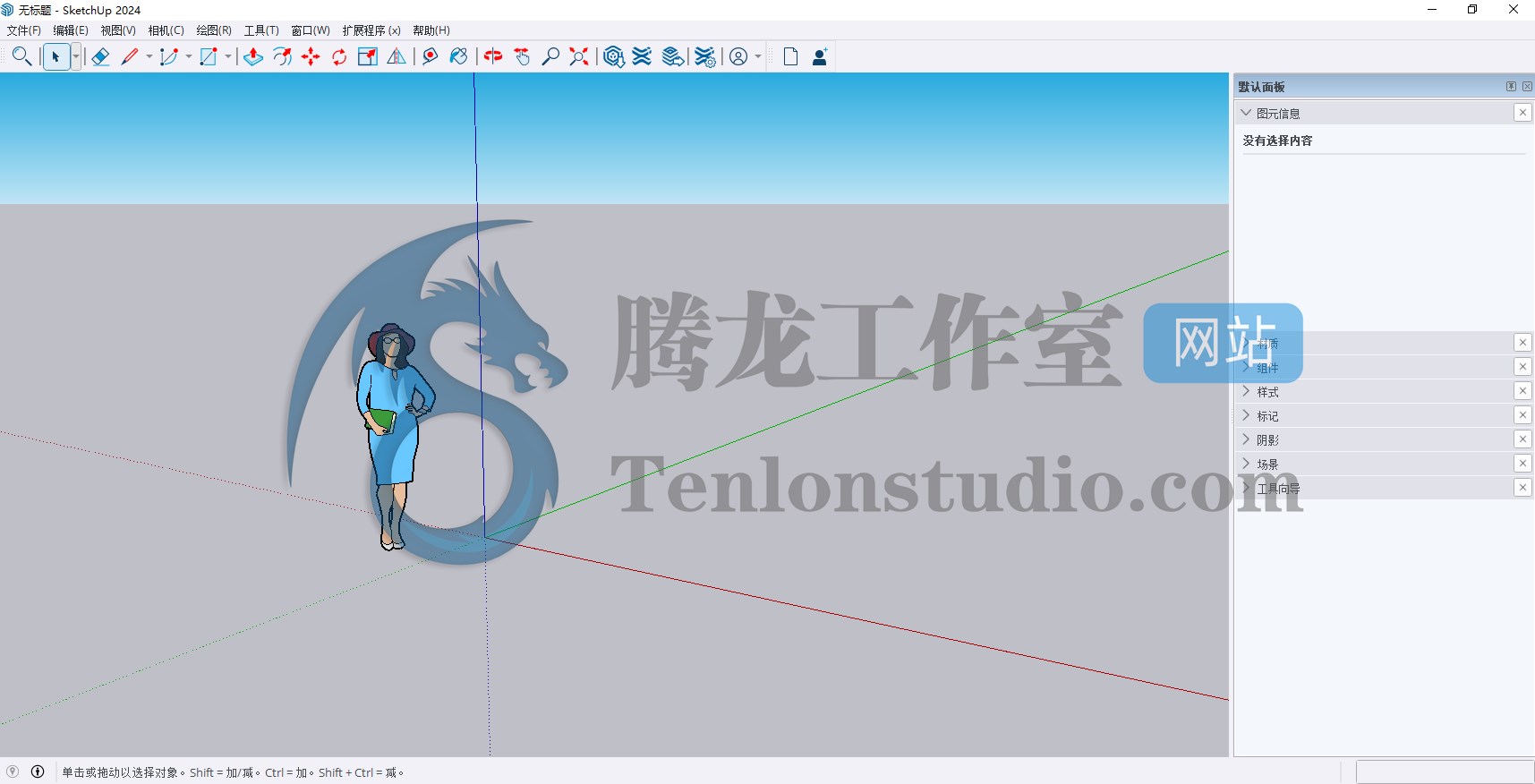
Task: Expand the 阴影 panel section
Action: tap(1246, 439)
